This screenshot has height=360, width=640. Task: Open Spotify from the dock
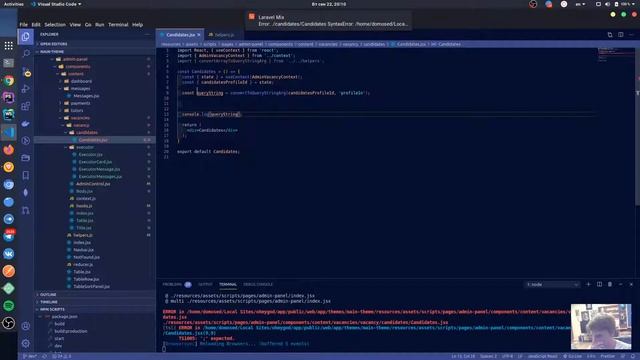click(x=9, y=306)
